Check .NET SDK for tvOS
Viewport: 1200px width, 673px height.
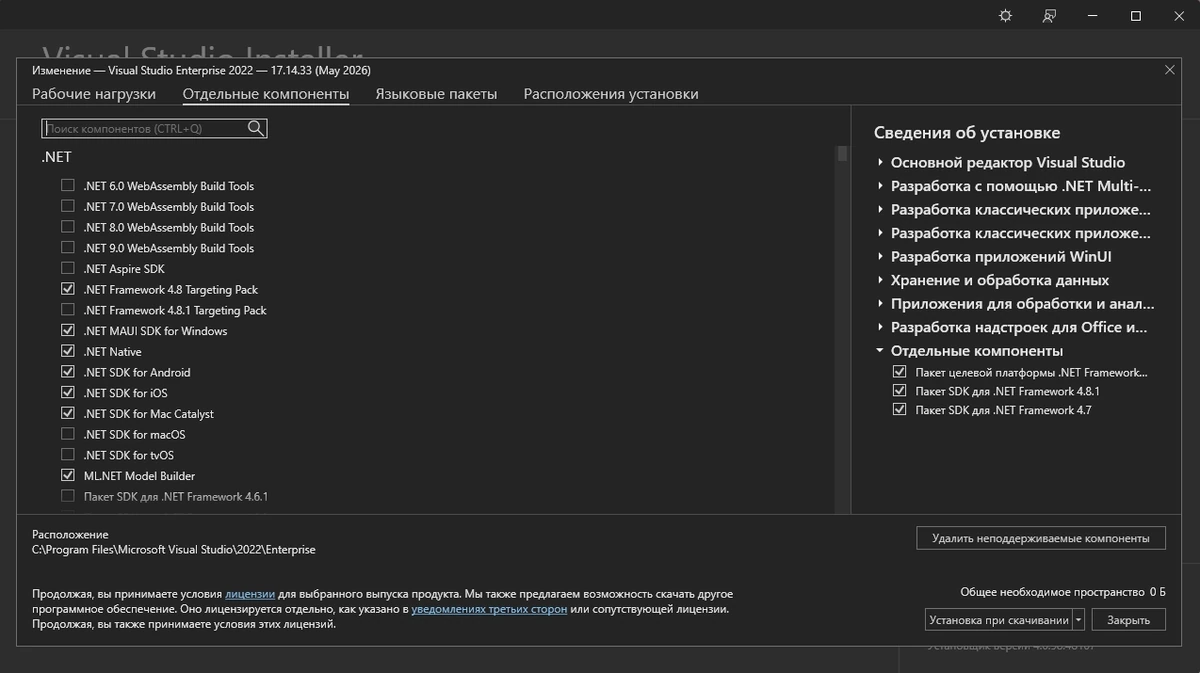pyautogui.click(x=68, y=455)
